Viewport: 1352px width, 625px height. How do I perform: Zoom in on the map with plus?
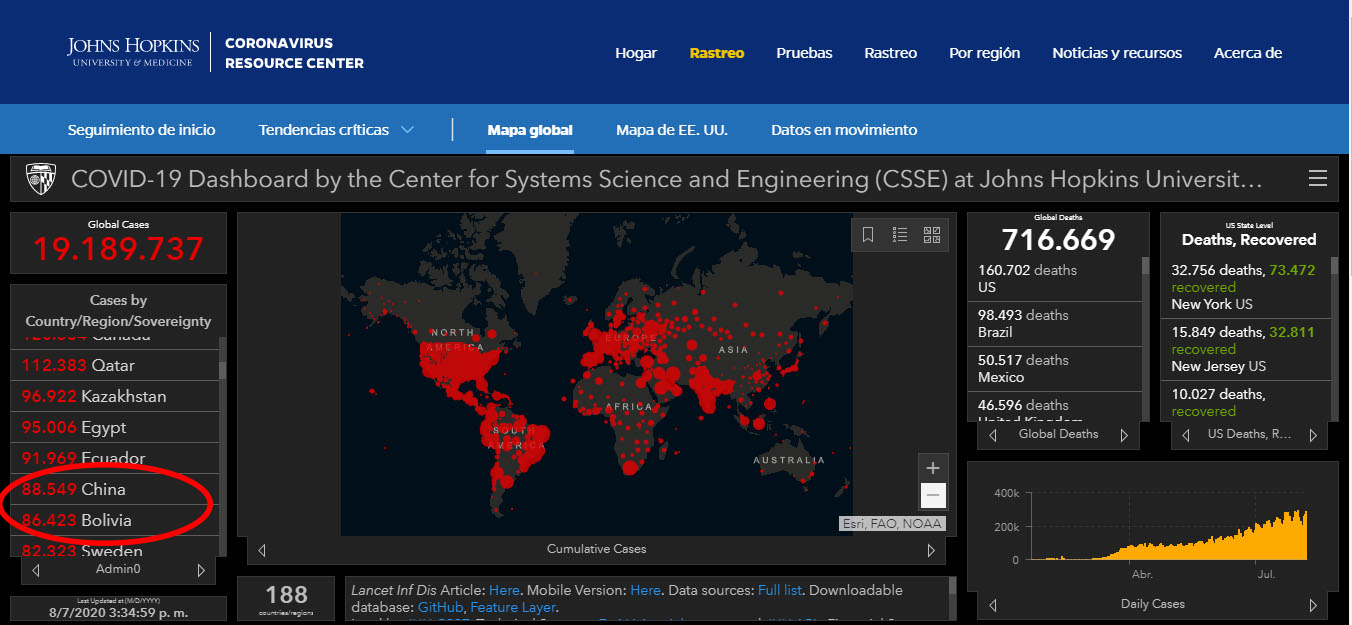pyautogui.click(x=933, y=467)
